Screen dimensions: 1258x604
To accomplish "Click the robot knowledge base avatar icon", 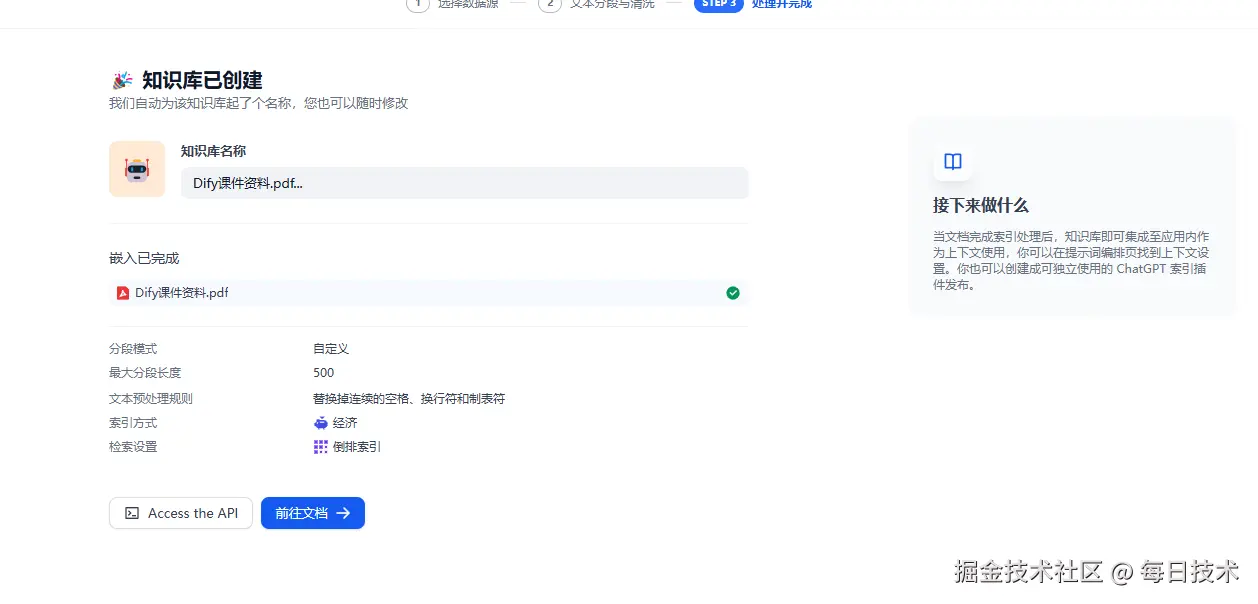I will (137, 169).
